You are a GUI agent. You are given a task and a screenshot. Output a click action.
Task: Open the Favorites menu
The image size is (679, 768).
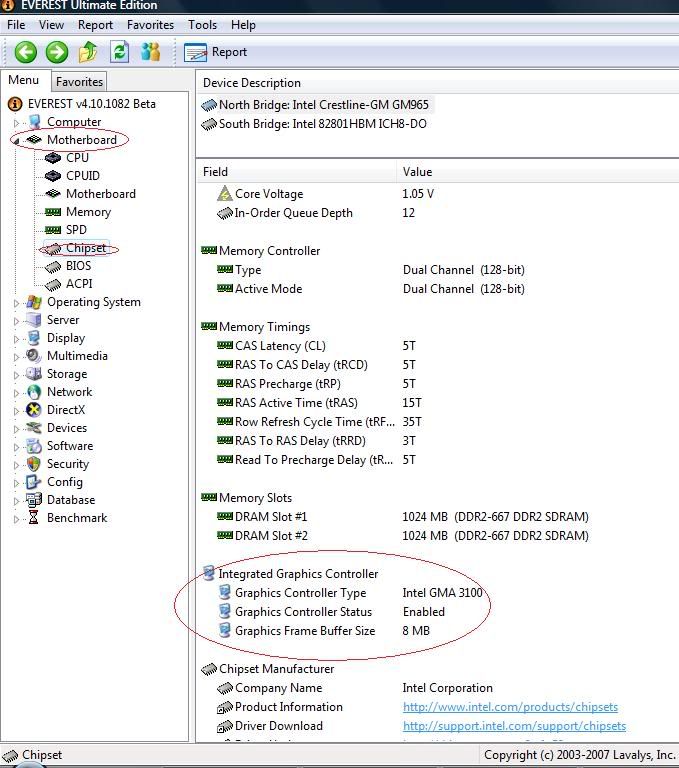point(150,25)
